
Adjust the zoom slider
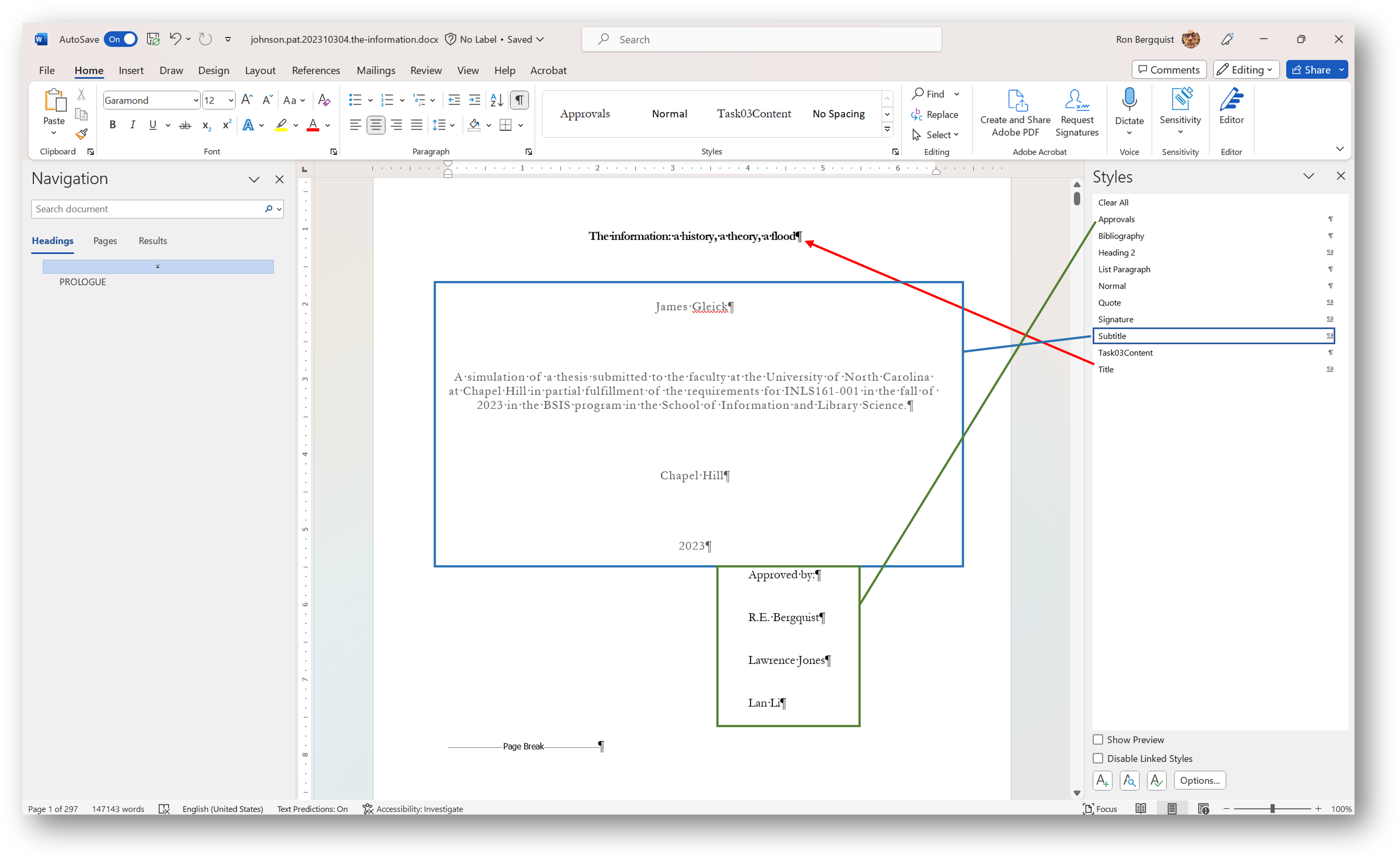[1272, 808]
